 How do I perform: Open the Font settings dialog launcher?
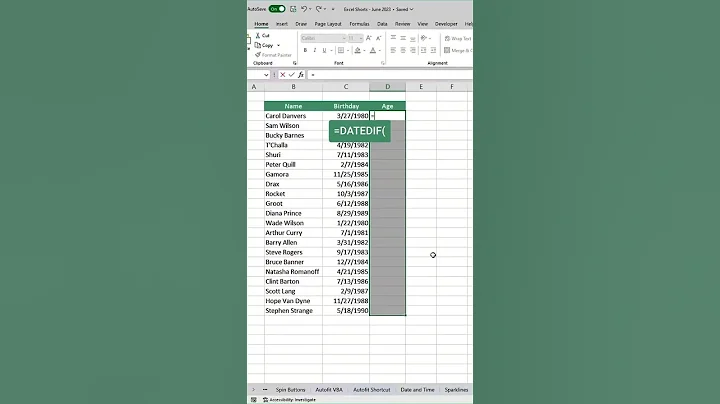coord(382,63)
